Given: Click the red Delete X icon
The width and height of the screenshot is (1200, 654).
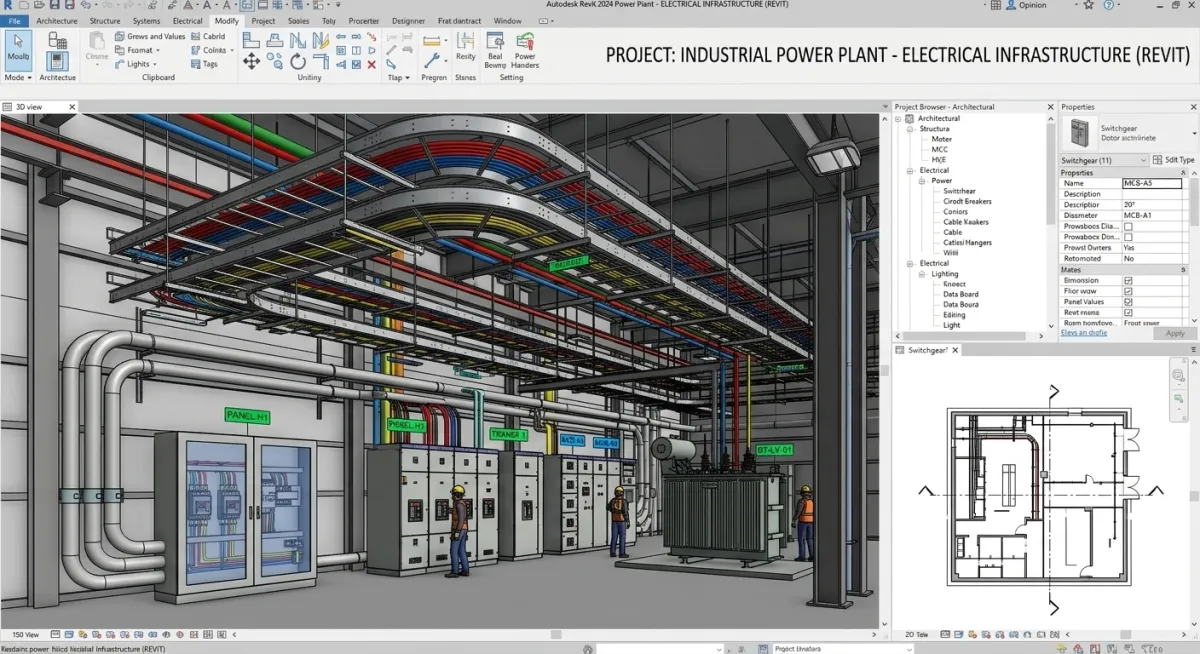Looking at the screenshot, I should 372,64.
